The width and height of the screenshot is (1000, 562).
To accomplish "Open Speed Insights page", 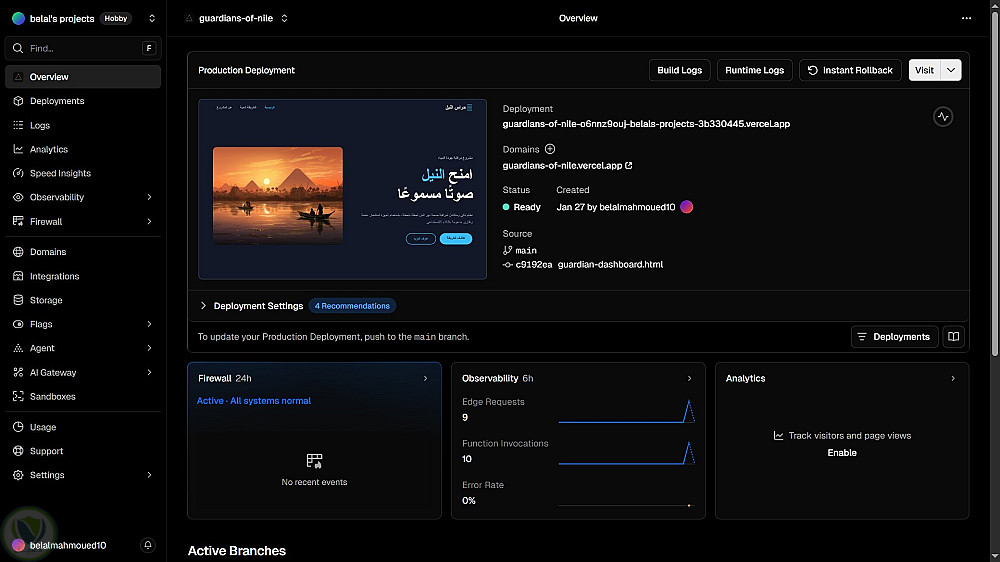I will tap(83, 173).
